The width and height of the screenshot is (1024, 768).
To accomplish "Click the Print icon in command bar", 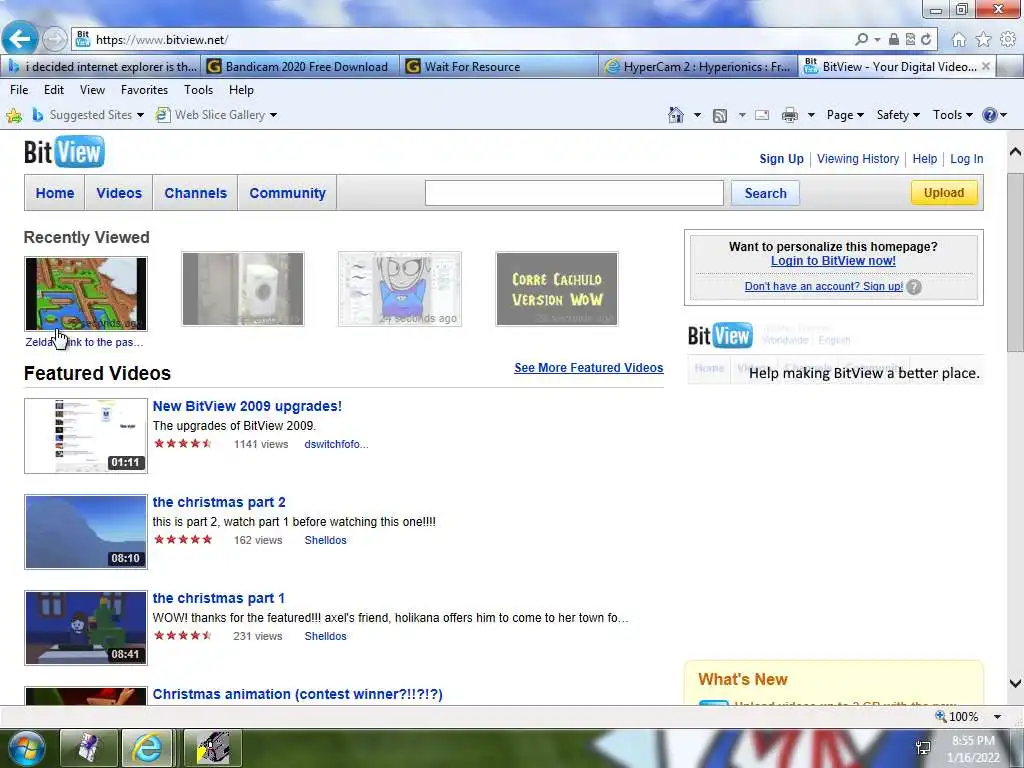I will pos(790,115).
